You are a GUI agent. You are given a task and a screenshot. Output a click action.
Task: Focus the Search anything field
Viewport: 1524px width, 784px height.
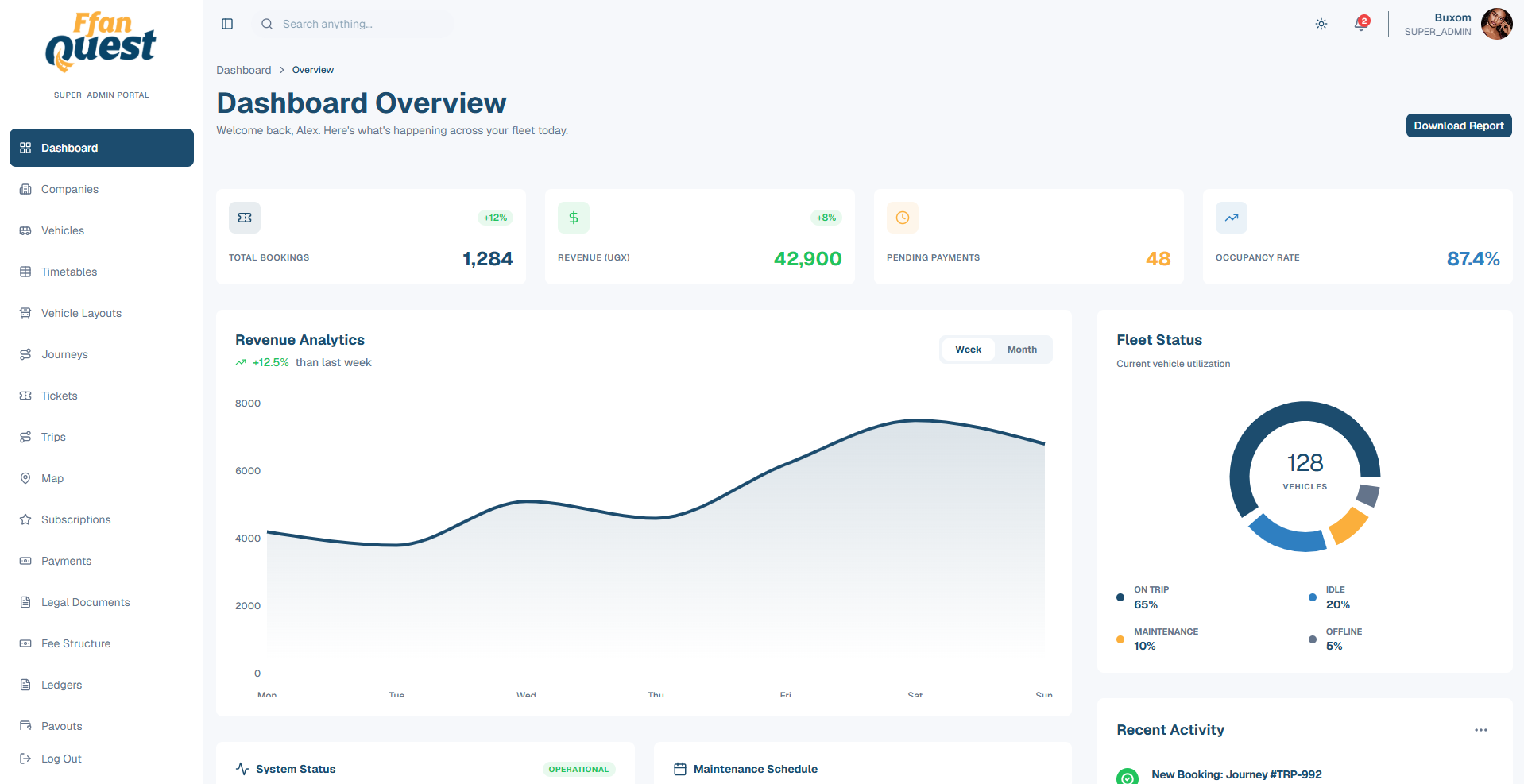[x=354, y=24]
